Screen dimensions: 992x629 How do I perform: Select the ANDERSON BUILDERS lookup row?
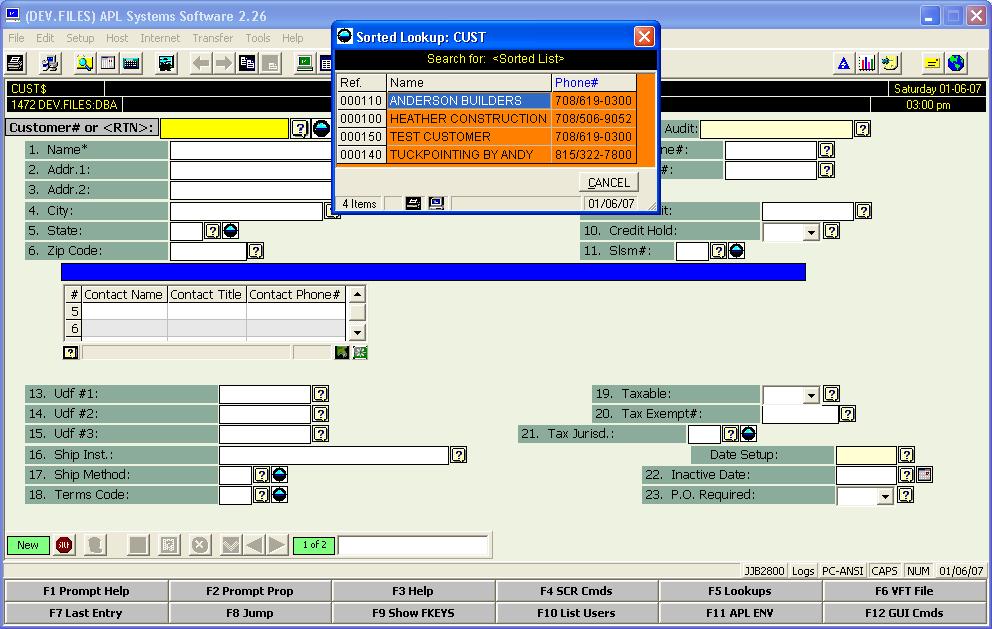[x=487, y=101]
